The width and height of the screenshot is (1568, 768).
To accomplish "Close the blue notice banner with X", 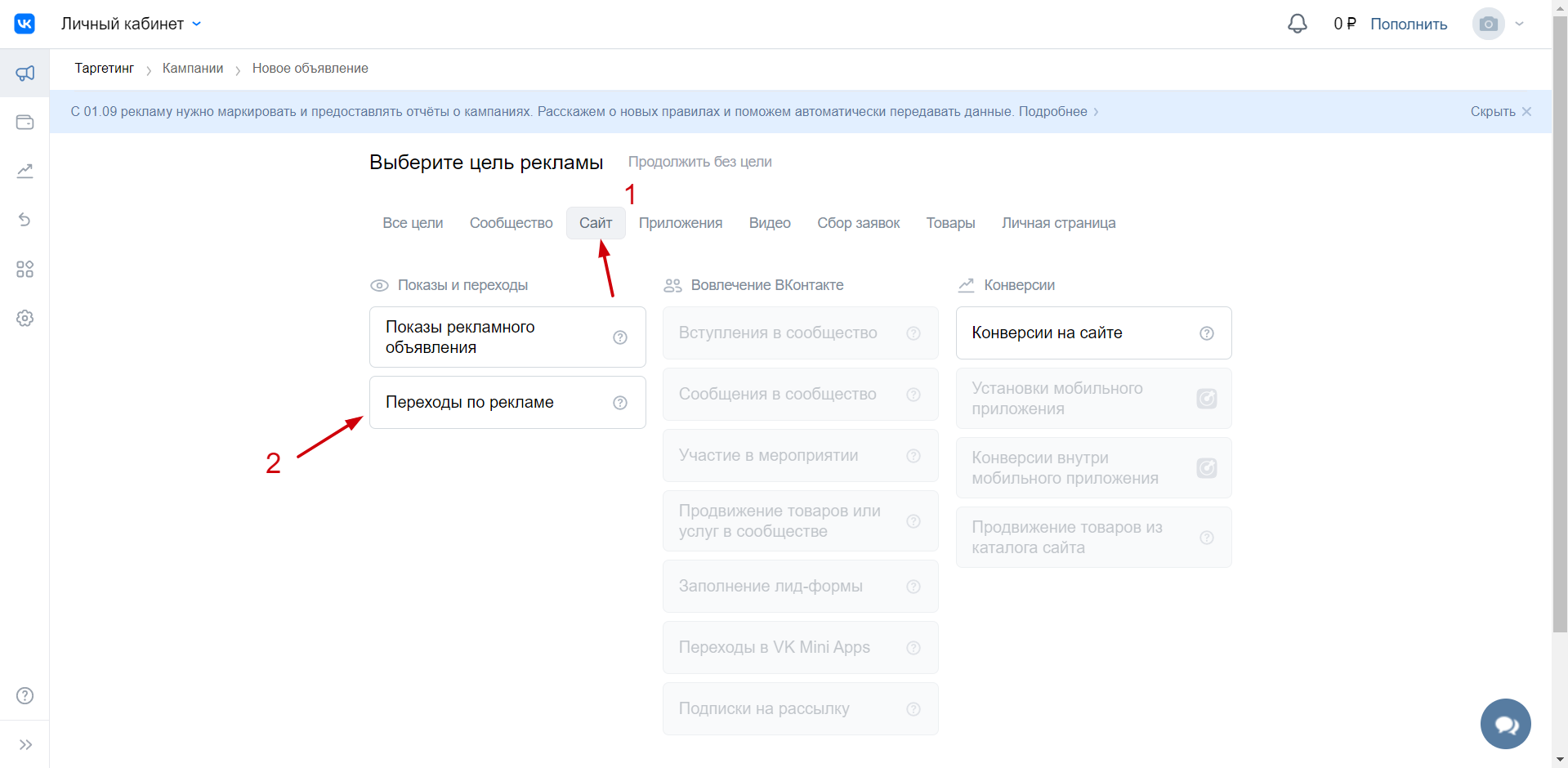I will click(x=1526, y=112).
